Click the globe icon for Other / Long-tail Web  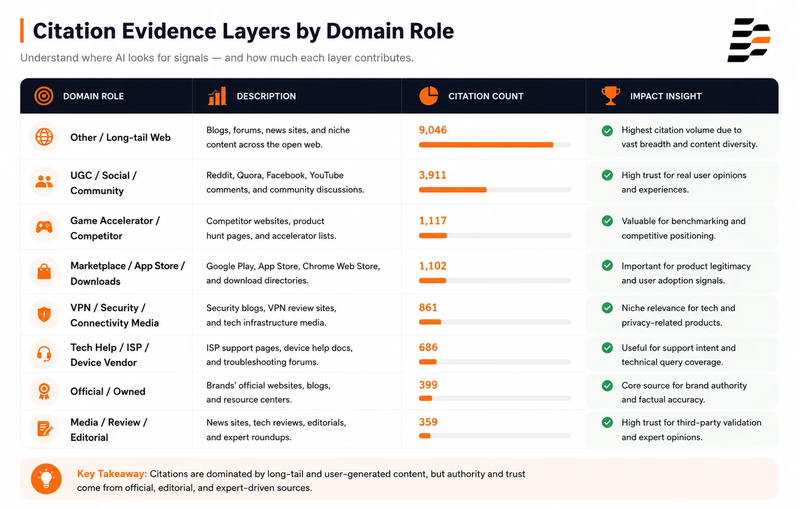coord(44,137)
